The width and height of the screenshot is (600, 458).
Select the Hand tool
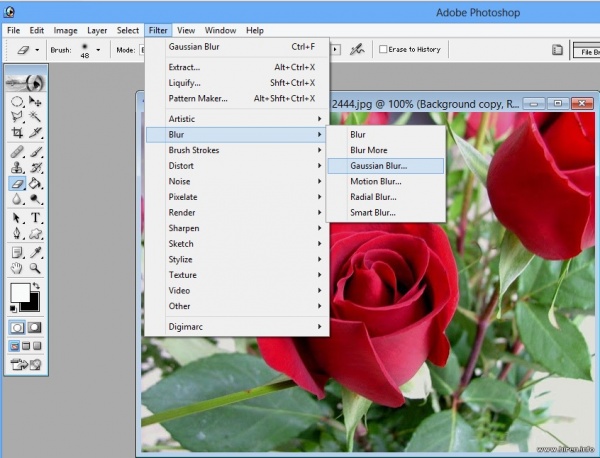17,268
